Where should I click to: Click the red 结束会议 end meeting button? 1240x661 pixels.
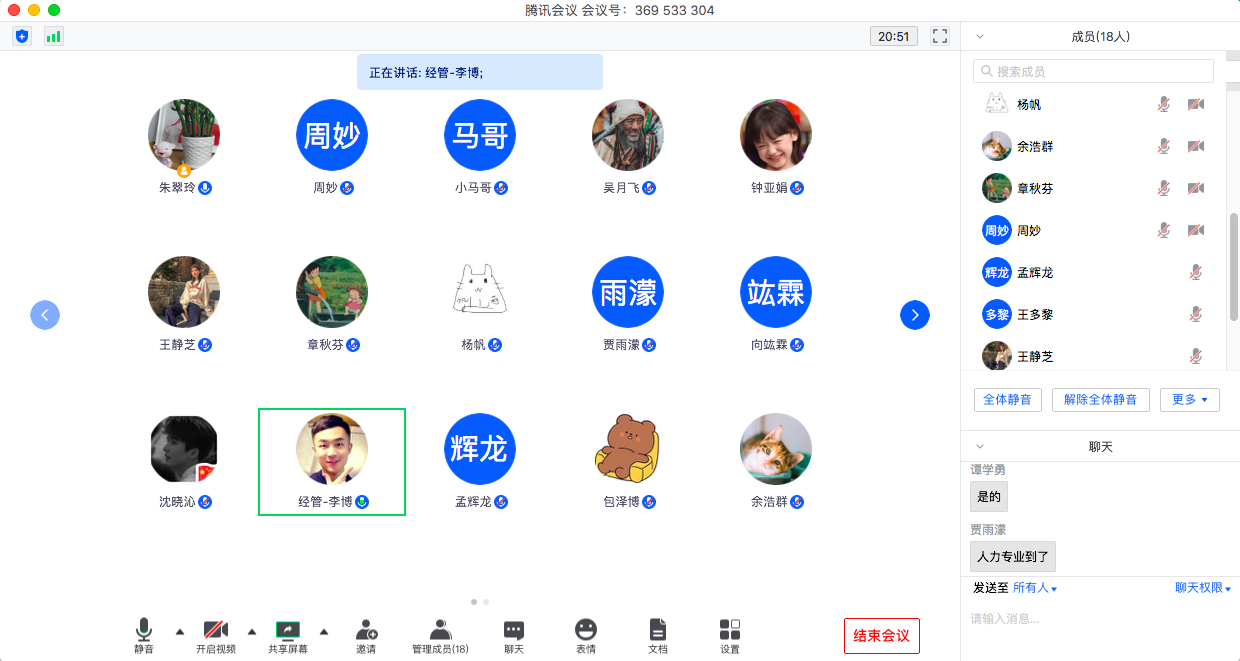point(881,636)
